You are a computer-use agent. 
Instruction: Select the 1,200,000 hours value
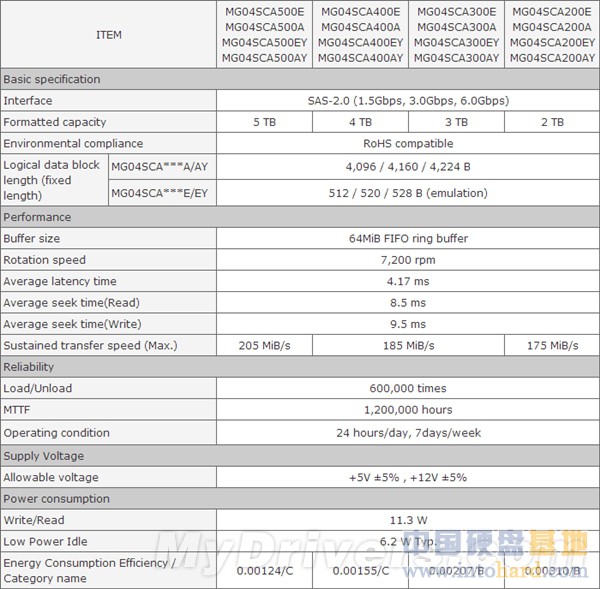408,410
